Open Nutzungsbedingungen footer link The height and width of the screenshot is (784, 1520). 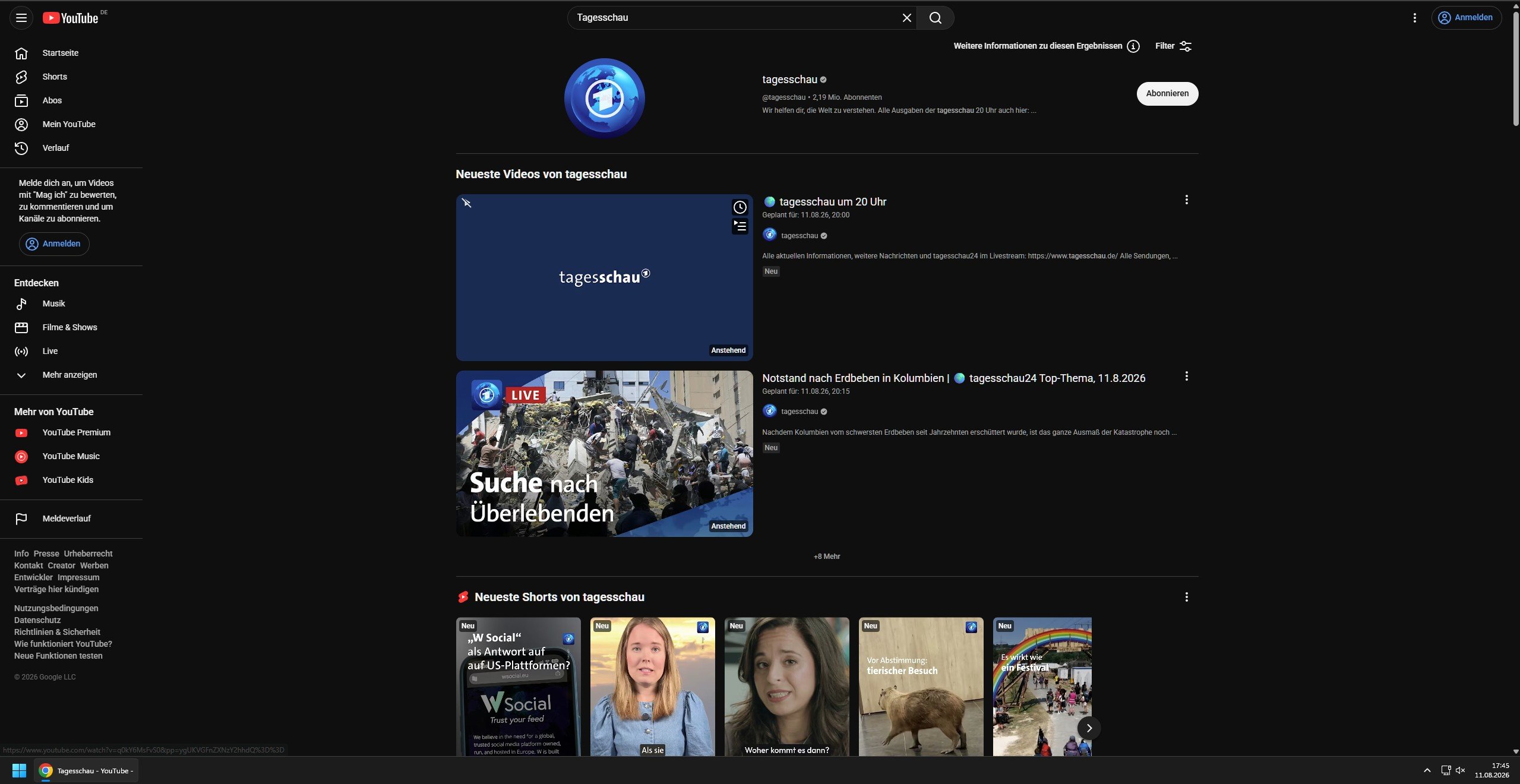pos(56,608)
